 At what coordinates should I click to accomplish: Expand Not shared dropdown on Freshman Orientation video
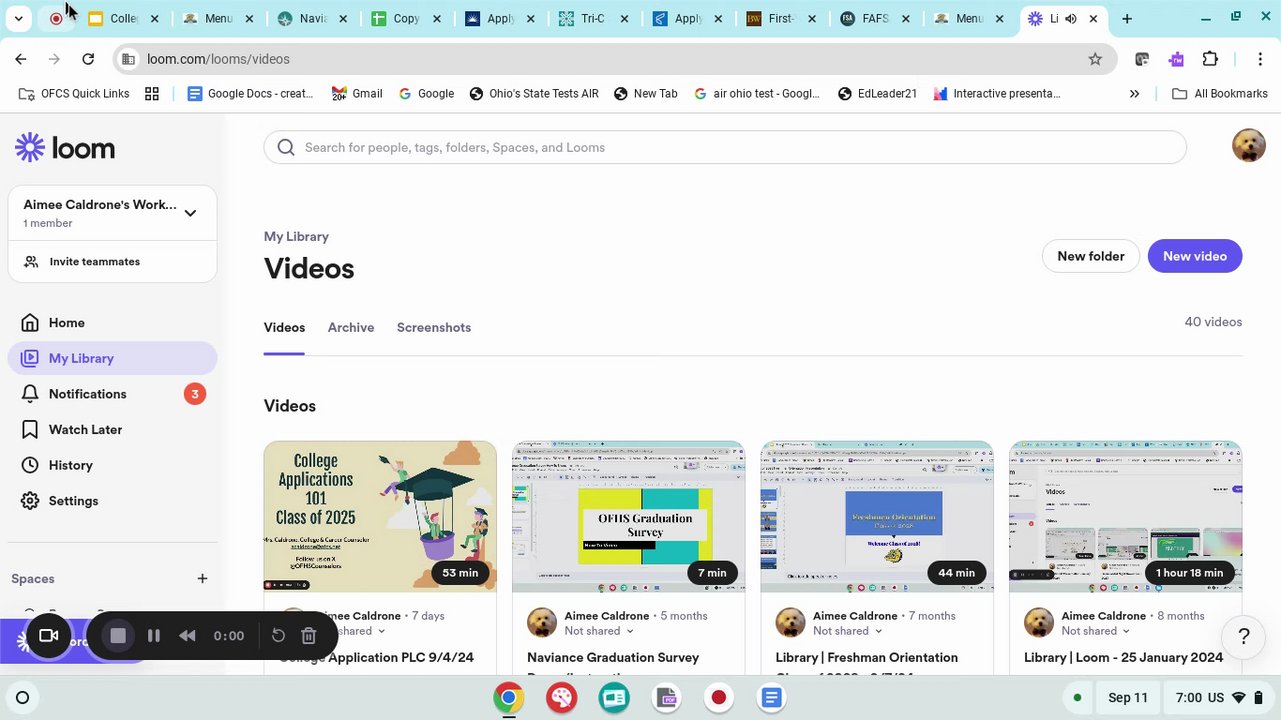point(848,631)
